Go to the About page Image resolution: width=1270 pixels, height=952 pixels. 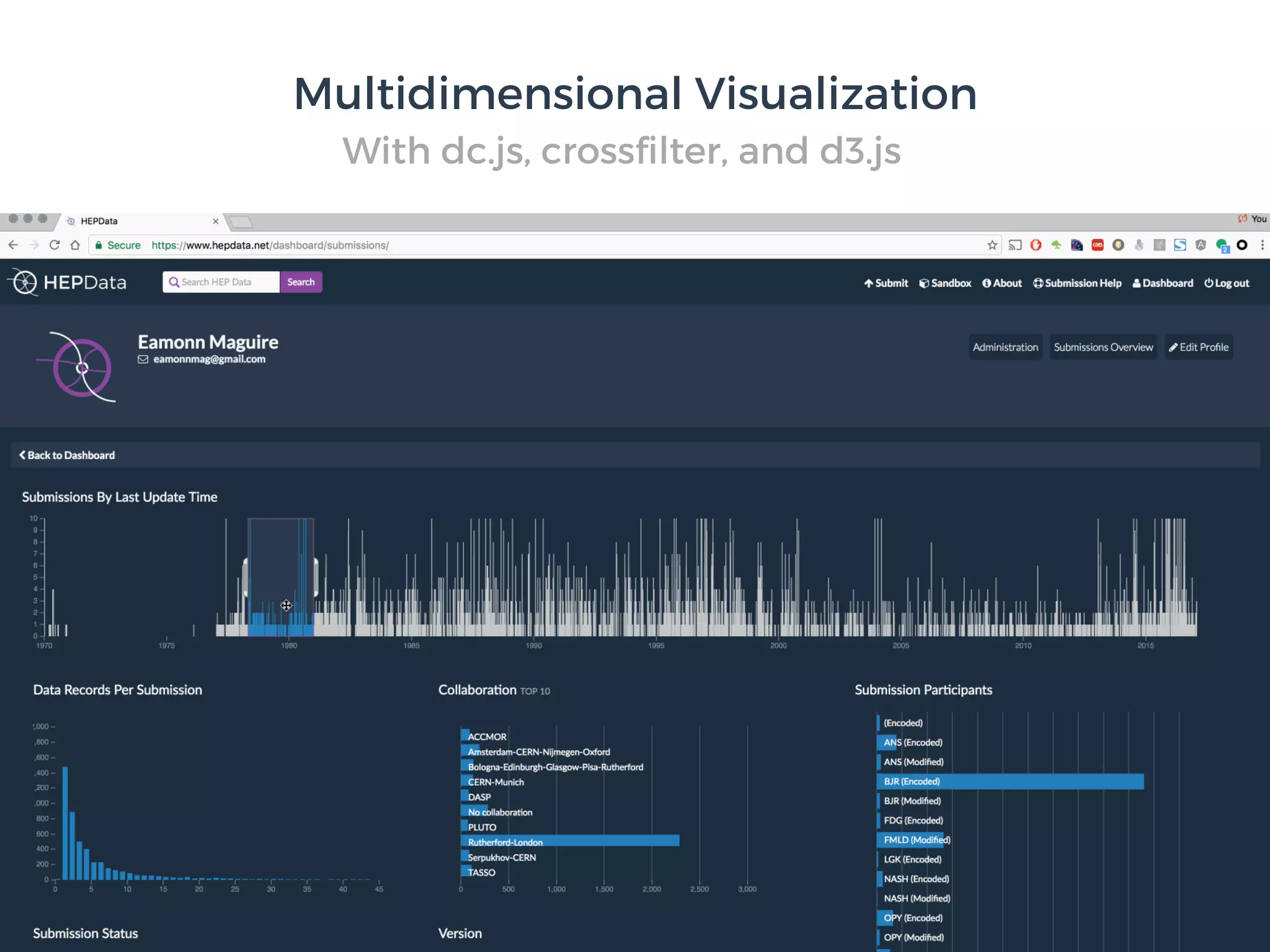(x=1002, y=283)
